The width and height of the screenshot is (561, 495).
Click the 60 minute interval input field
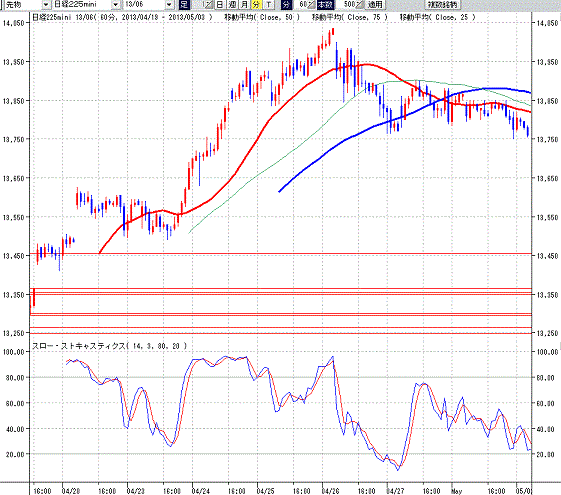pos(301,4)
